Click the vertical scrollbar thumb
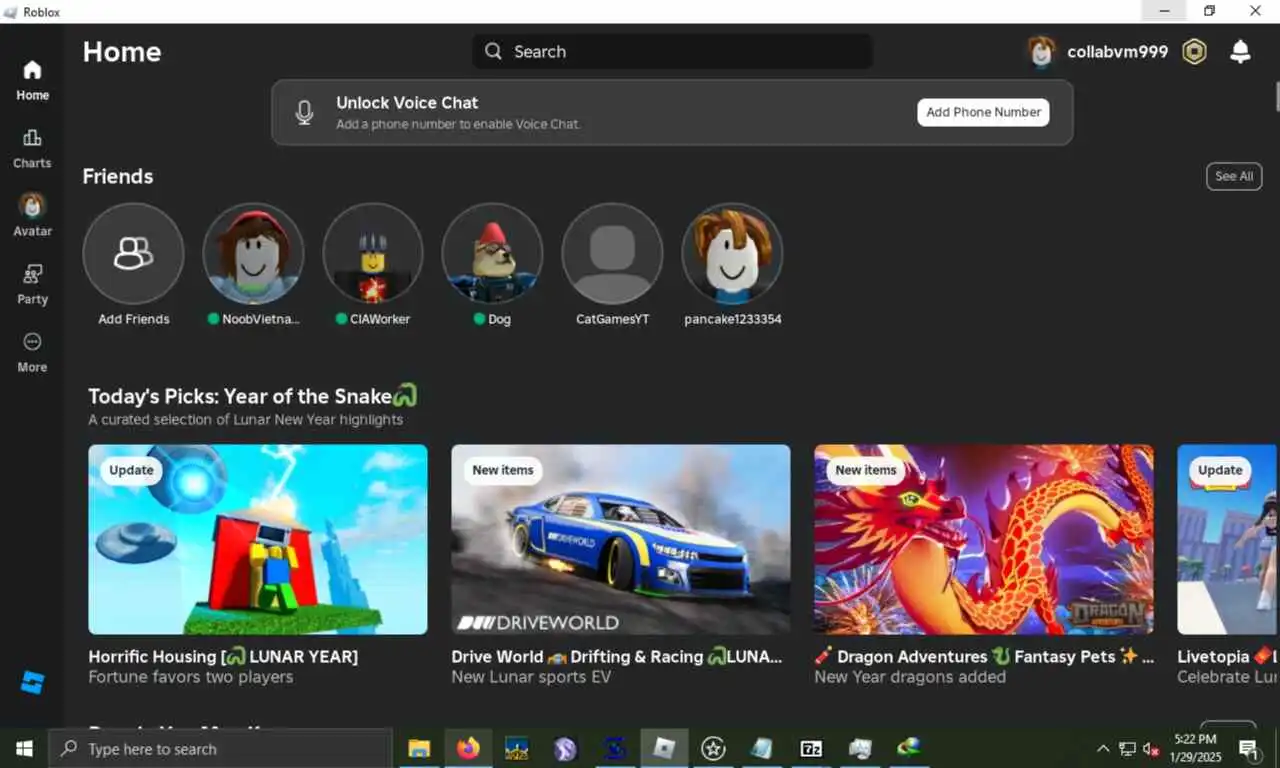 (1277, 97)
